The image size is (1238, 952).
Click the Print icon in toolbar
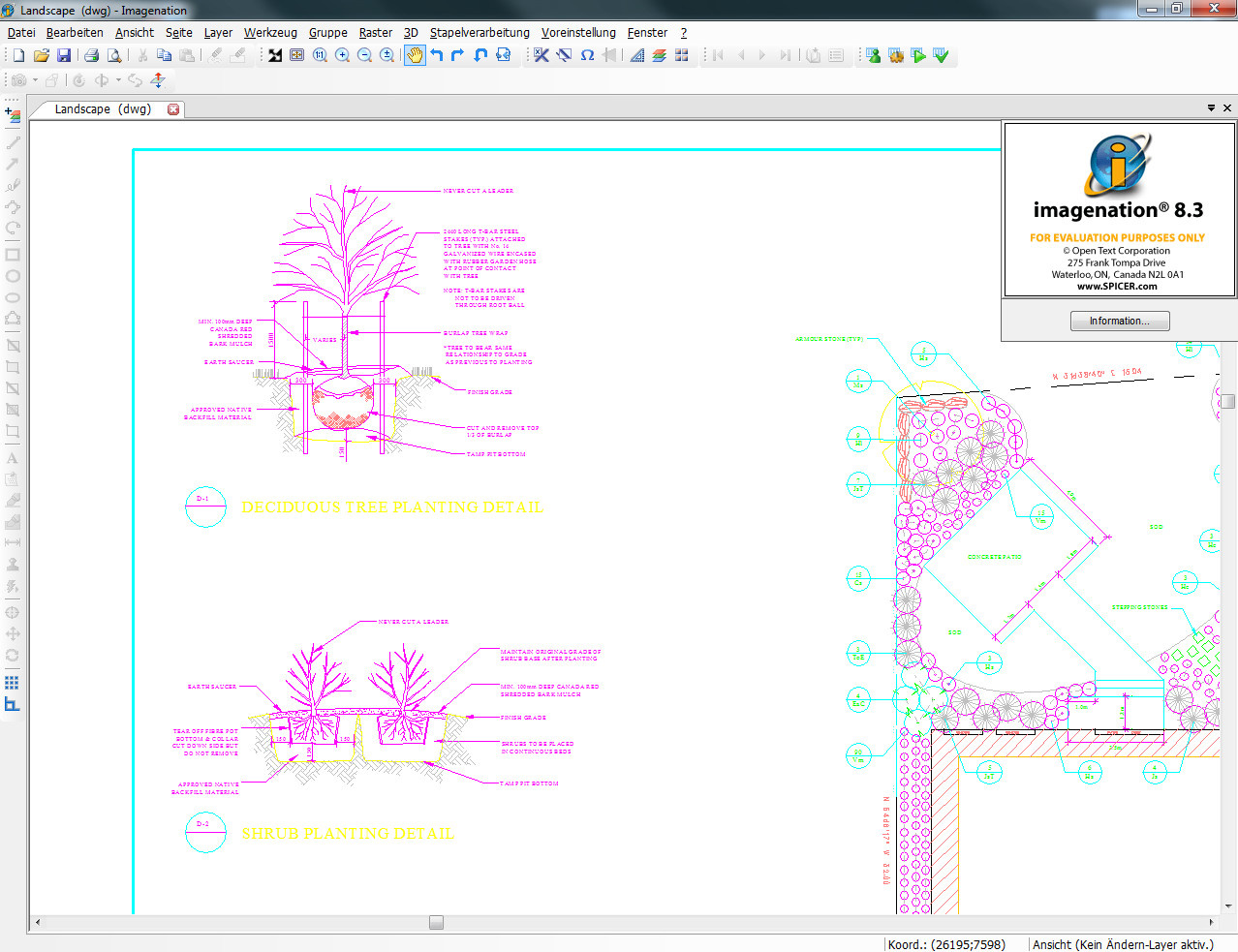point(91,55)
